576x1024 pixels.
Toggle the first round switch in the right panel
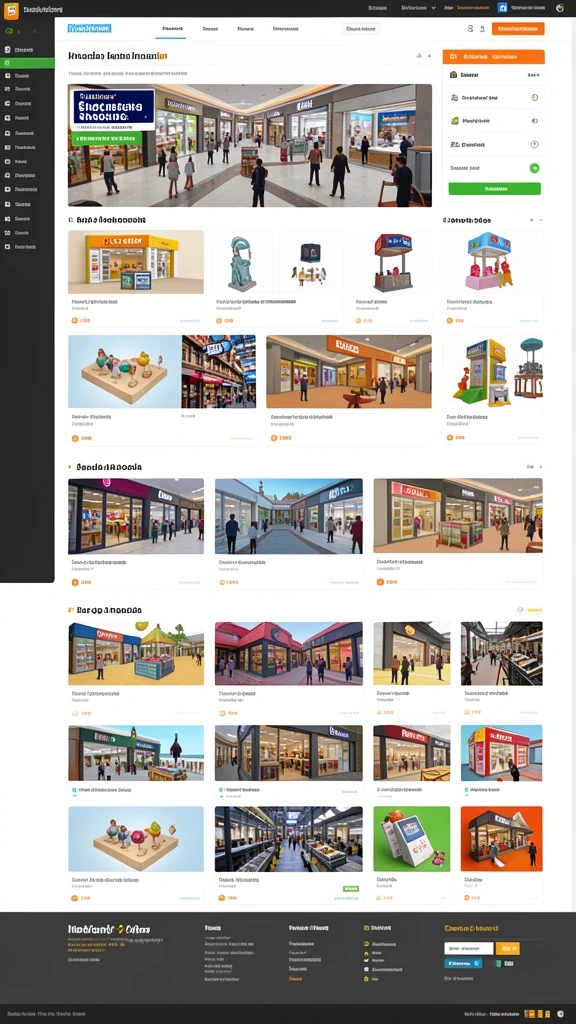[x=534, y=97]
